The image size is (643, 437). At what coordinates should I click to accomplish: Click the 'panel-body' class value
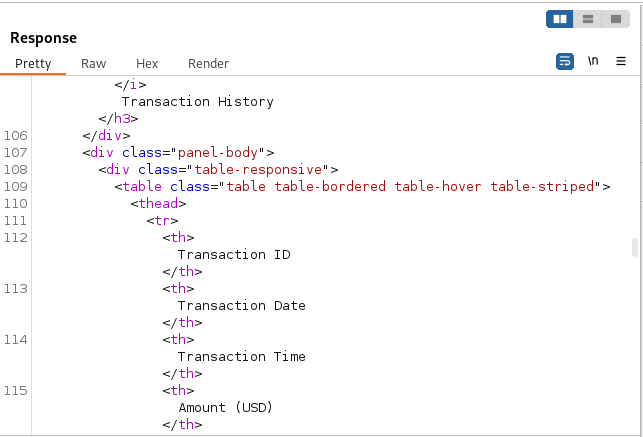tap(218, 152)
